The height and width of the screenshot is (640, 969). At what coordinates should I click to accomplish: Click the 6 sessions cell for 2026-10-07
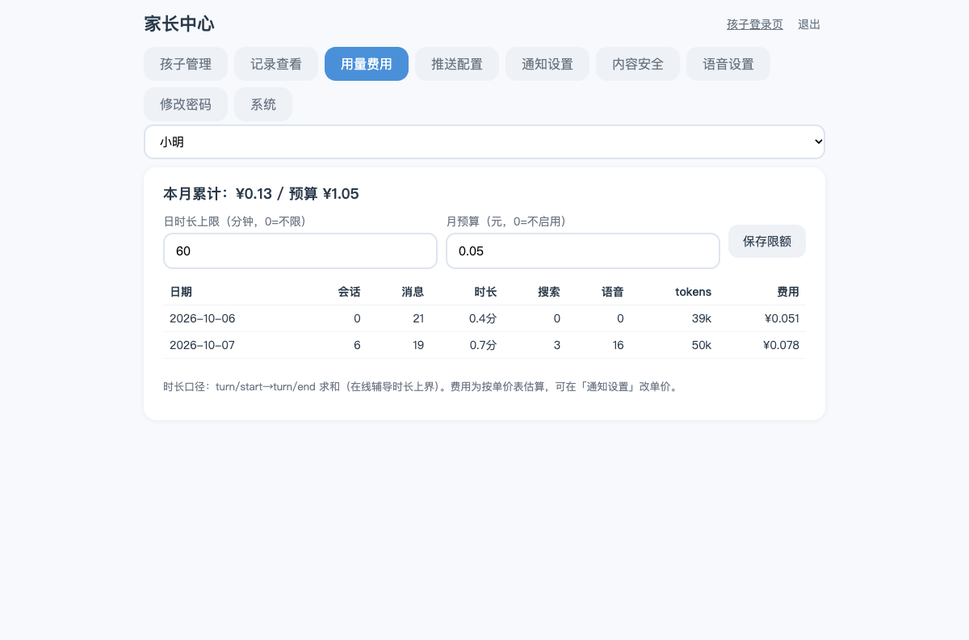coord(357,345)
